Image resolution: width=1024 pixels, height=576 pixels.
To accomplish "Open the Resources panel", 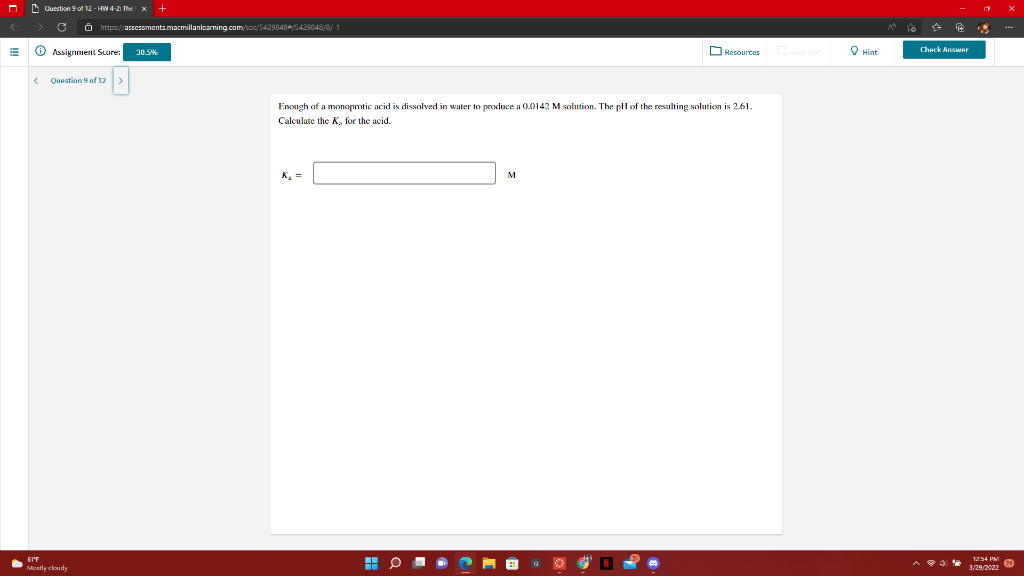I will pos(735,51).
